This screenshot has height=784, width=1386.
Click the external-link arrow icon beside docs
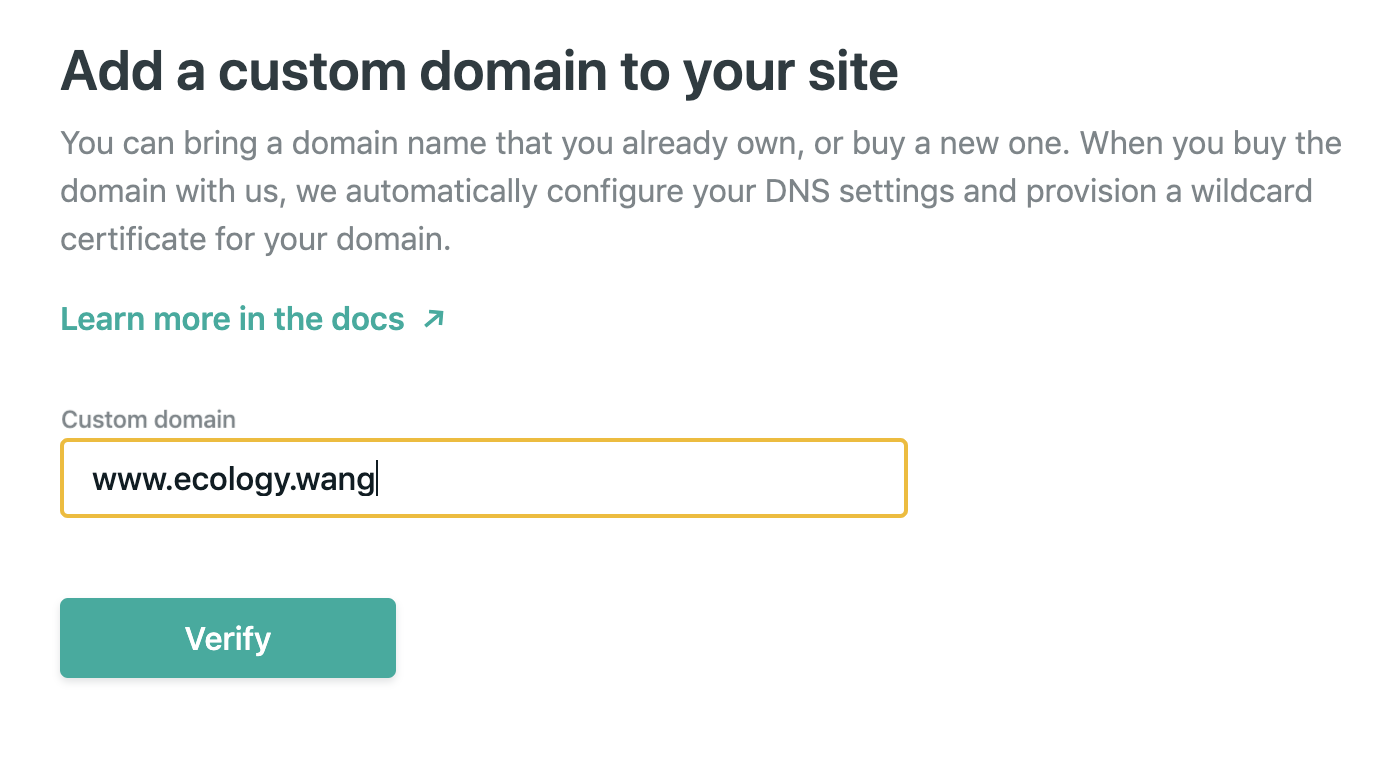433,319
